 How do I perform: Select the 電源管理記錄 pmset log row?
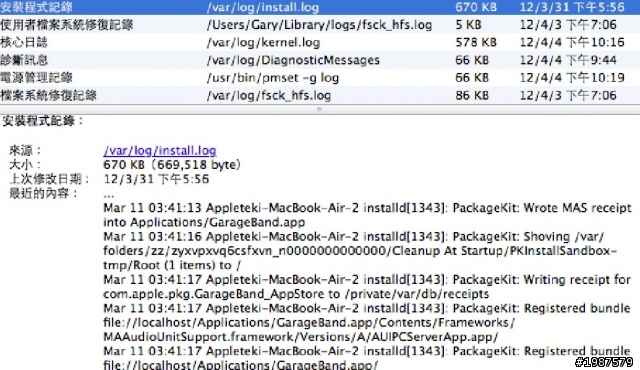320,78
